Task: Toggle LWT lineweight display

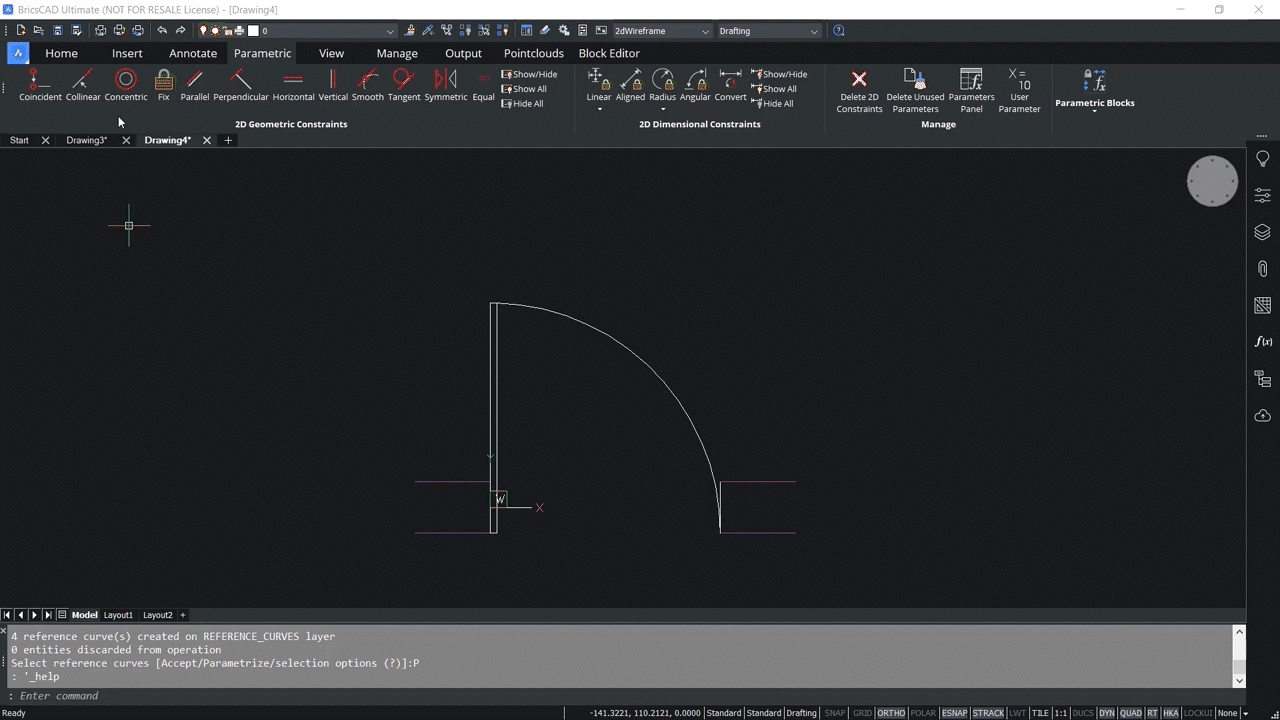Action: coord(1018,713)
